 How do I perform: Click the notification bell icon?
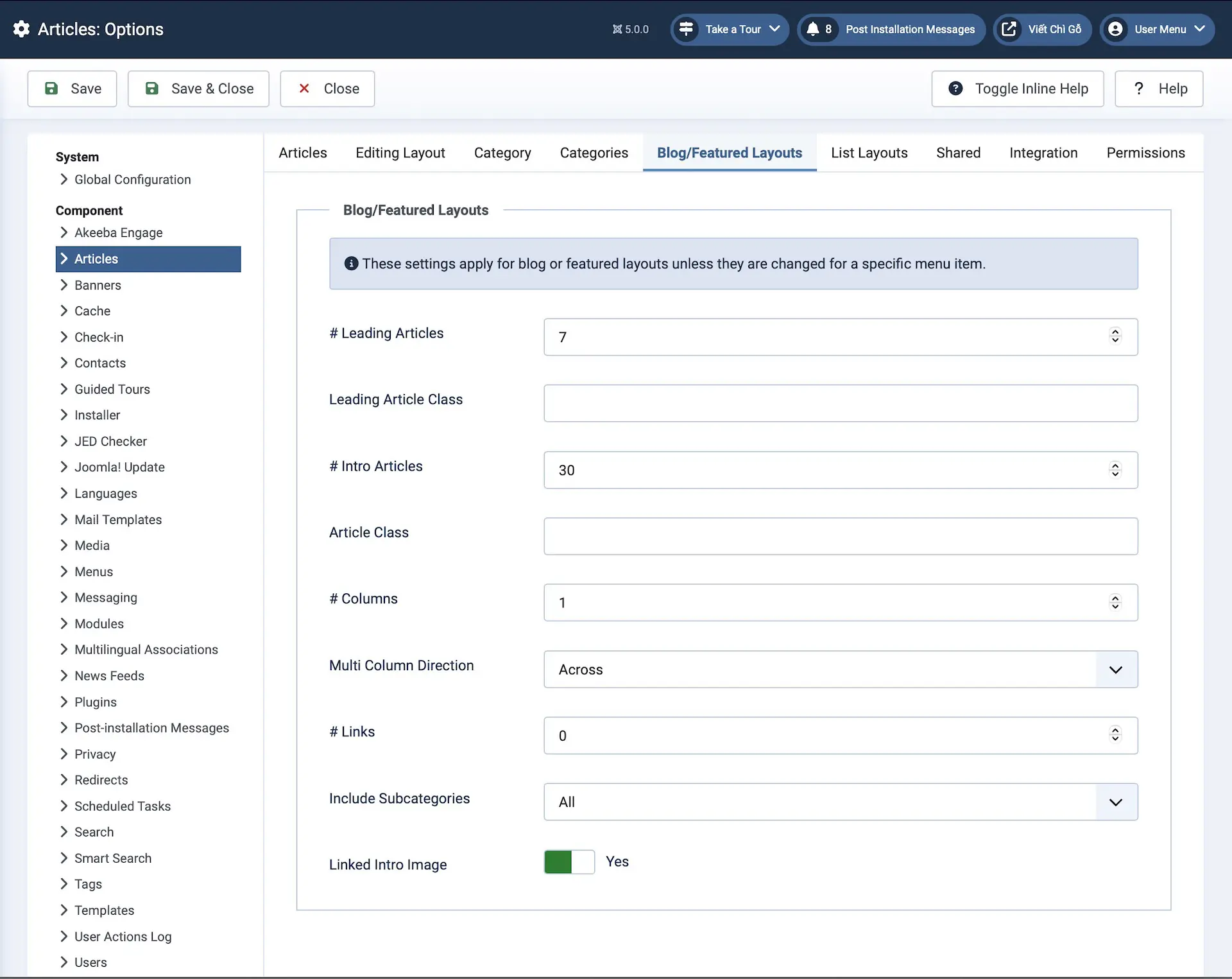pyautogui.click(x=813, y=30)
